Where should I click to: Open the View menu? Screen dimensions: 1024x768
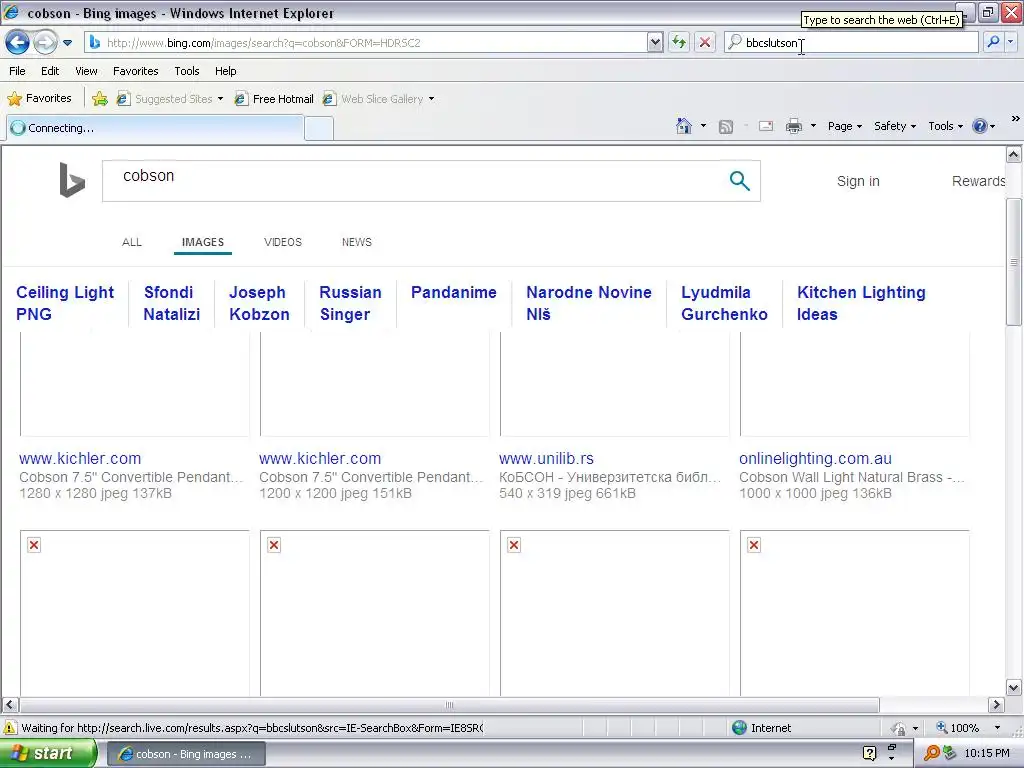[x=86, y=71]
